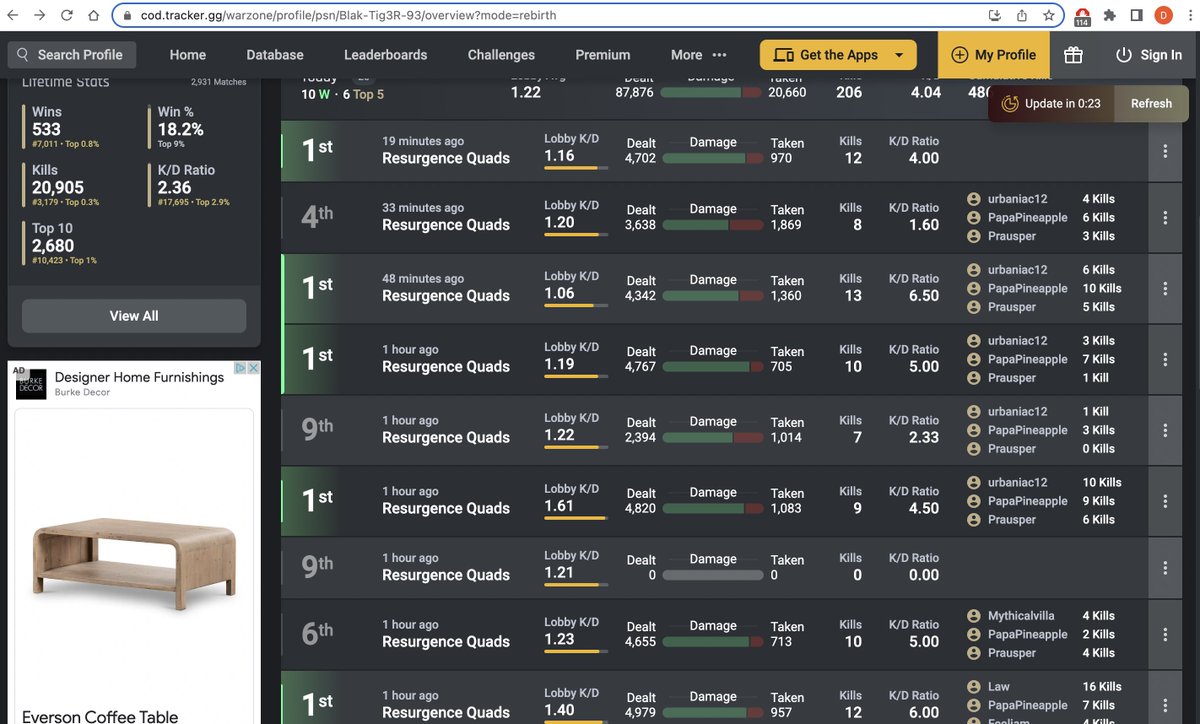The height and width of the screenshot is (724, 1200).
Task: Open options menu for the 19 minutes ago match
Action: 1165,151
